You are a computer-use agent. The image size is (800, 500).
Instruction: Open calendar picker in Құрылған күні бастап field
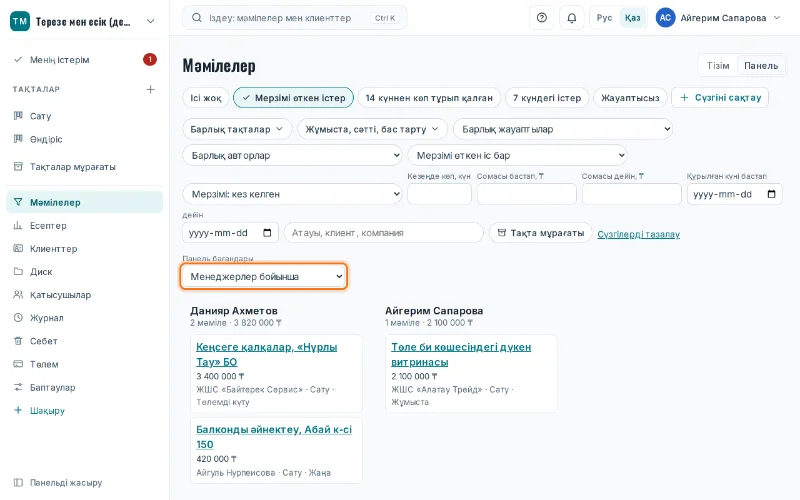point(771,194)
